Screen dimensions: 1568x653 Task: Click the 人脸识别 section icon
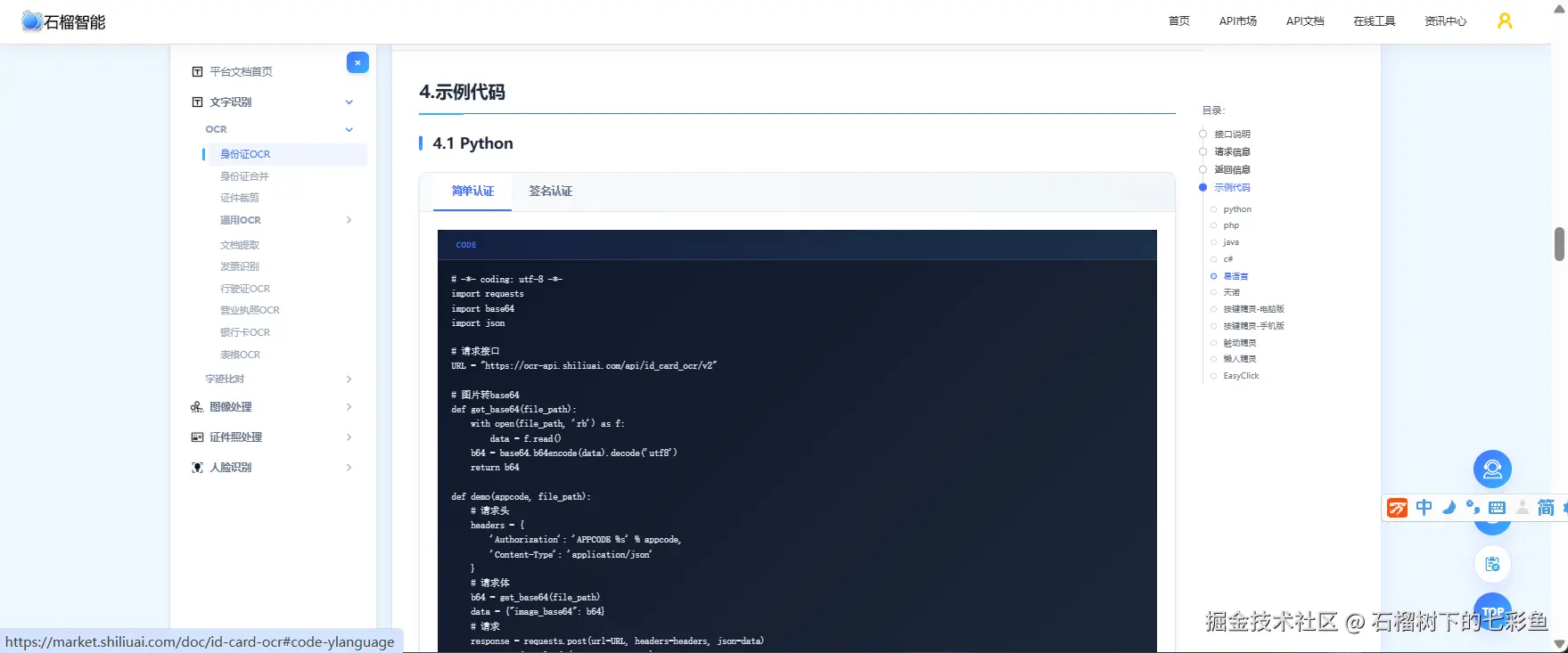point(197,467)
